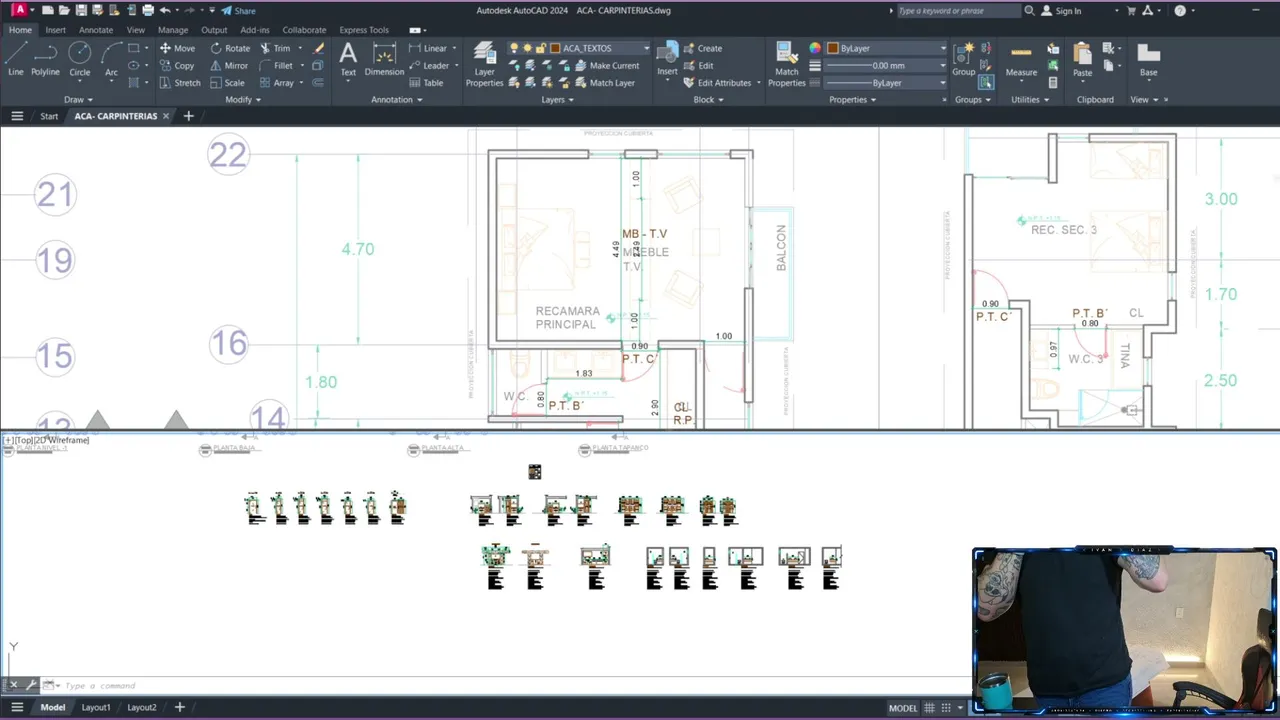Toggle MODEL space button in status bar

pos(903,708)
